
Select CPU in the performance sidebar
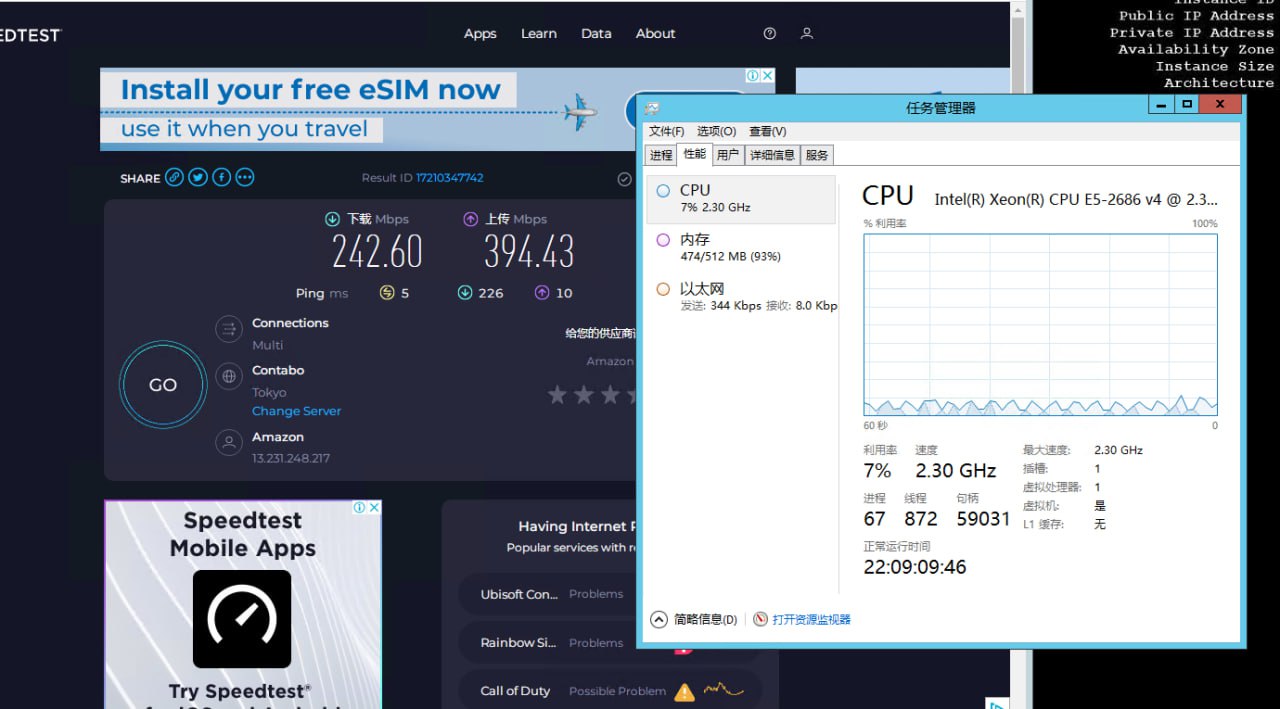741,199
